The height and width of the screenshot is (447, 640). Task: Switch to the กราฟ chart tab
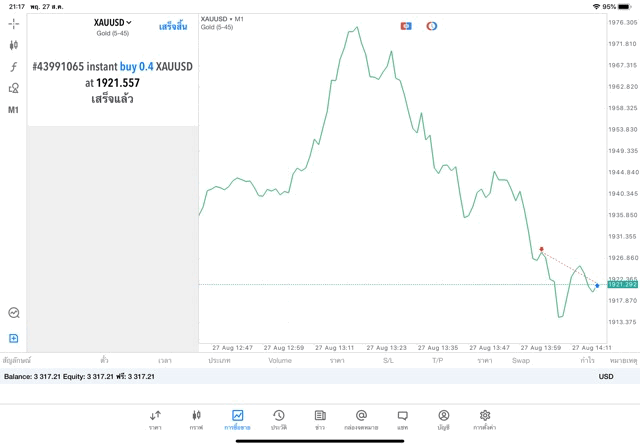pos(196,419)
